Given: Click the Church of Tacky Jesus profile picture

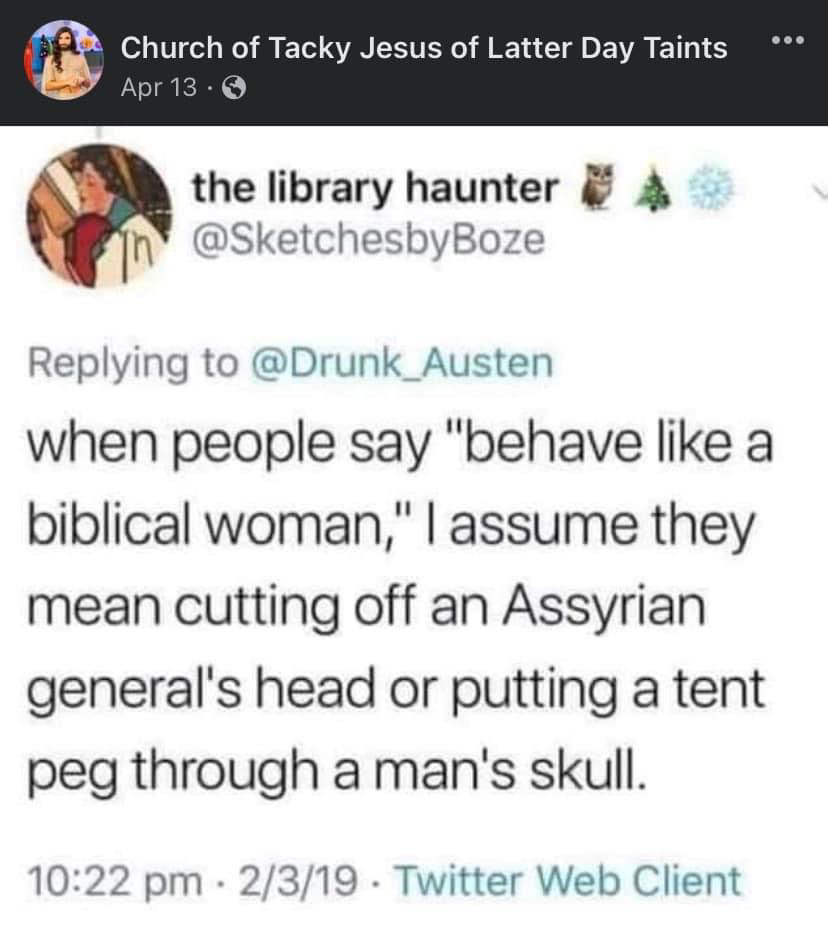Looking at the screenshot, I should pyautogui.click(x=64, y=60).
